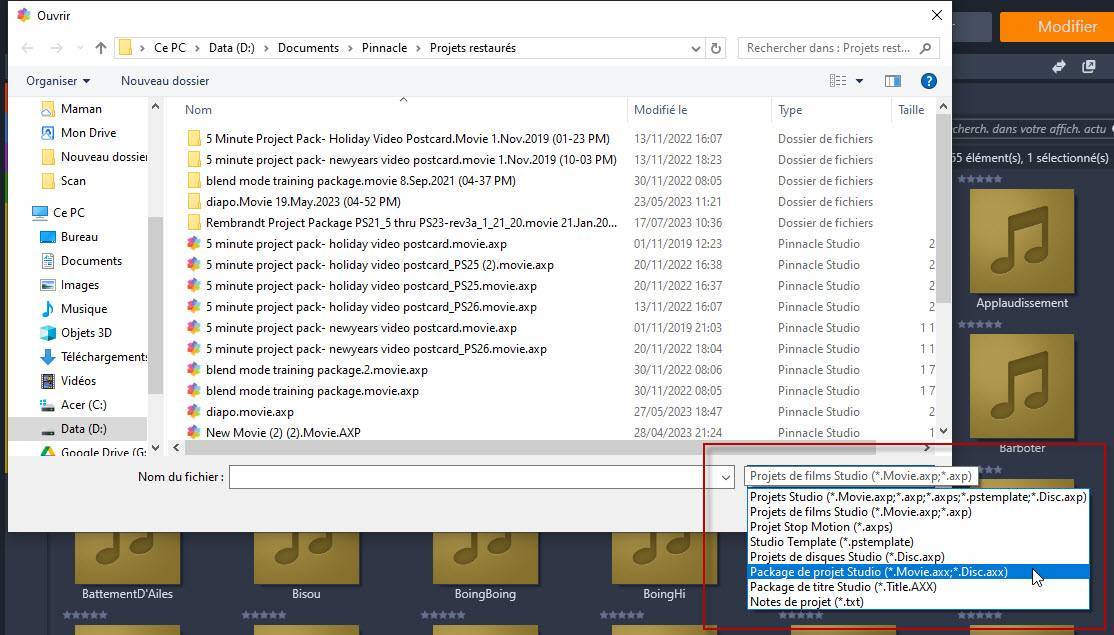Select Ce PC in the navigation tree
The width and height of the screenshot is (1114, 635).
click(68, 212)
